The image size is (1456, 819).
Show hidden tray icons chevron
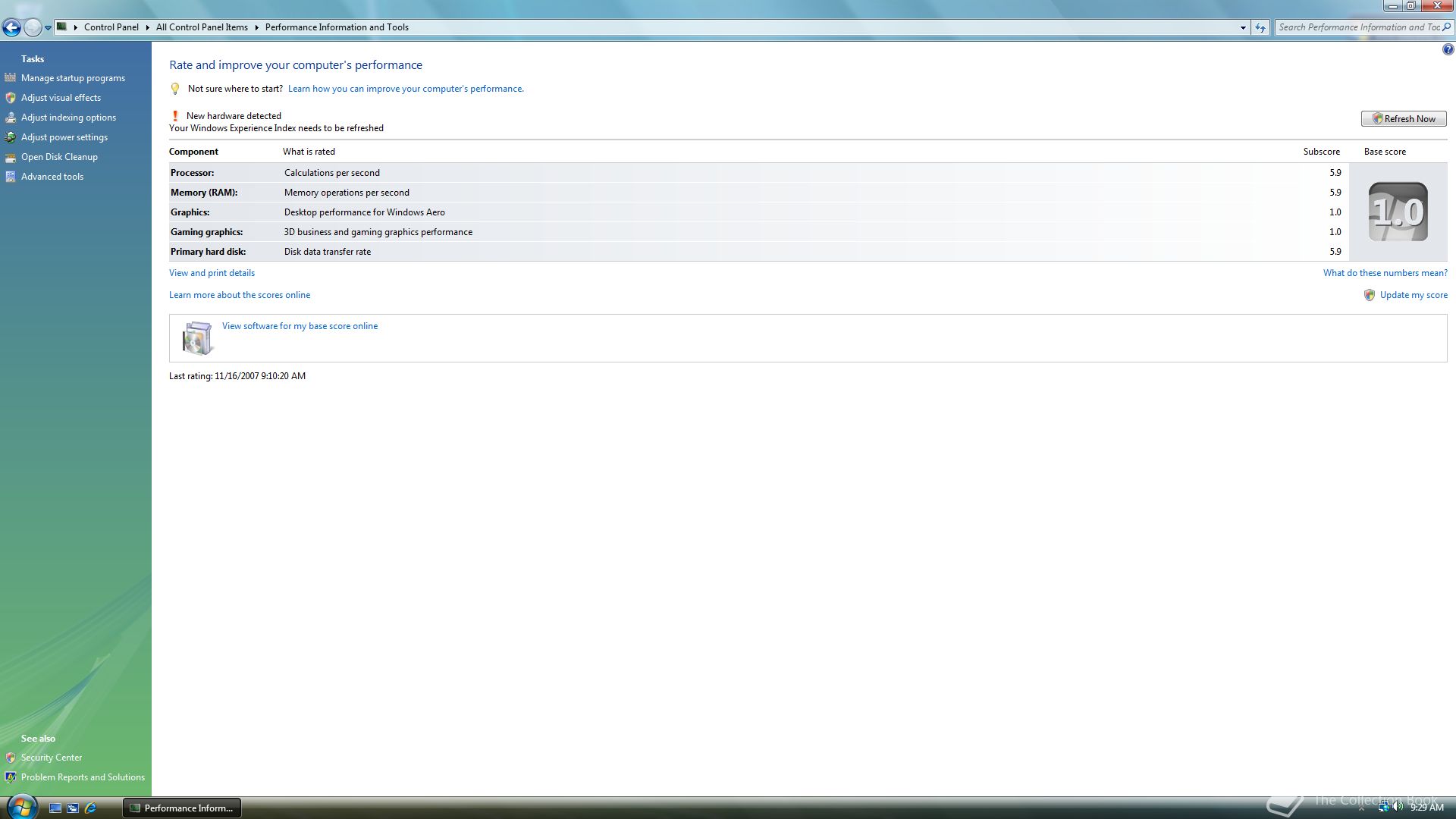1361,808
